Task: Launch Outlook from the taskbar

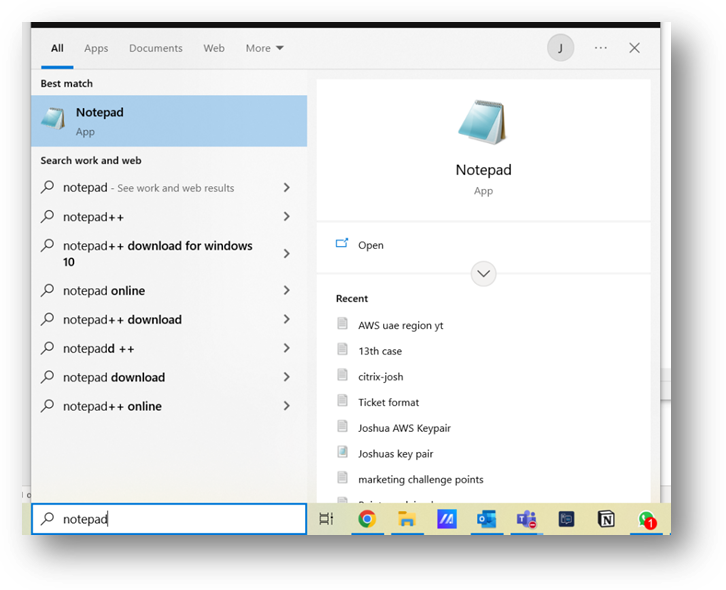Action: click(487, 519)
